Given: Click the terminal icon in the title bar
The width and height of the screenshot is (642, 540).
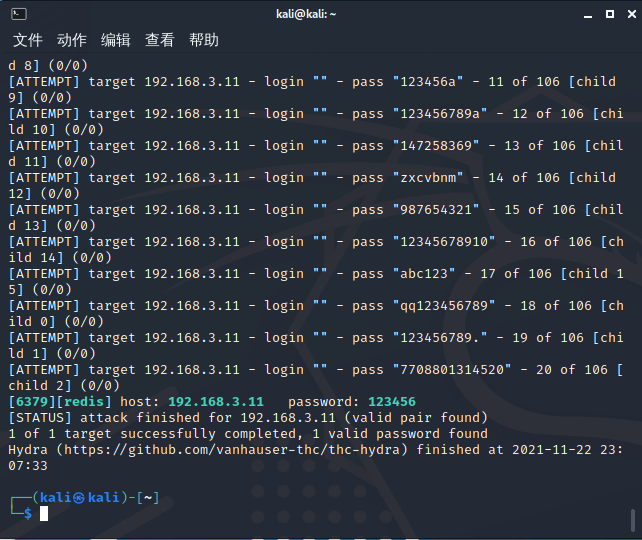Looking at the screenshot, I should [19, 14].
